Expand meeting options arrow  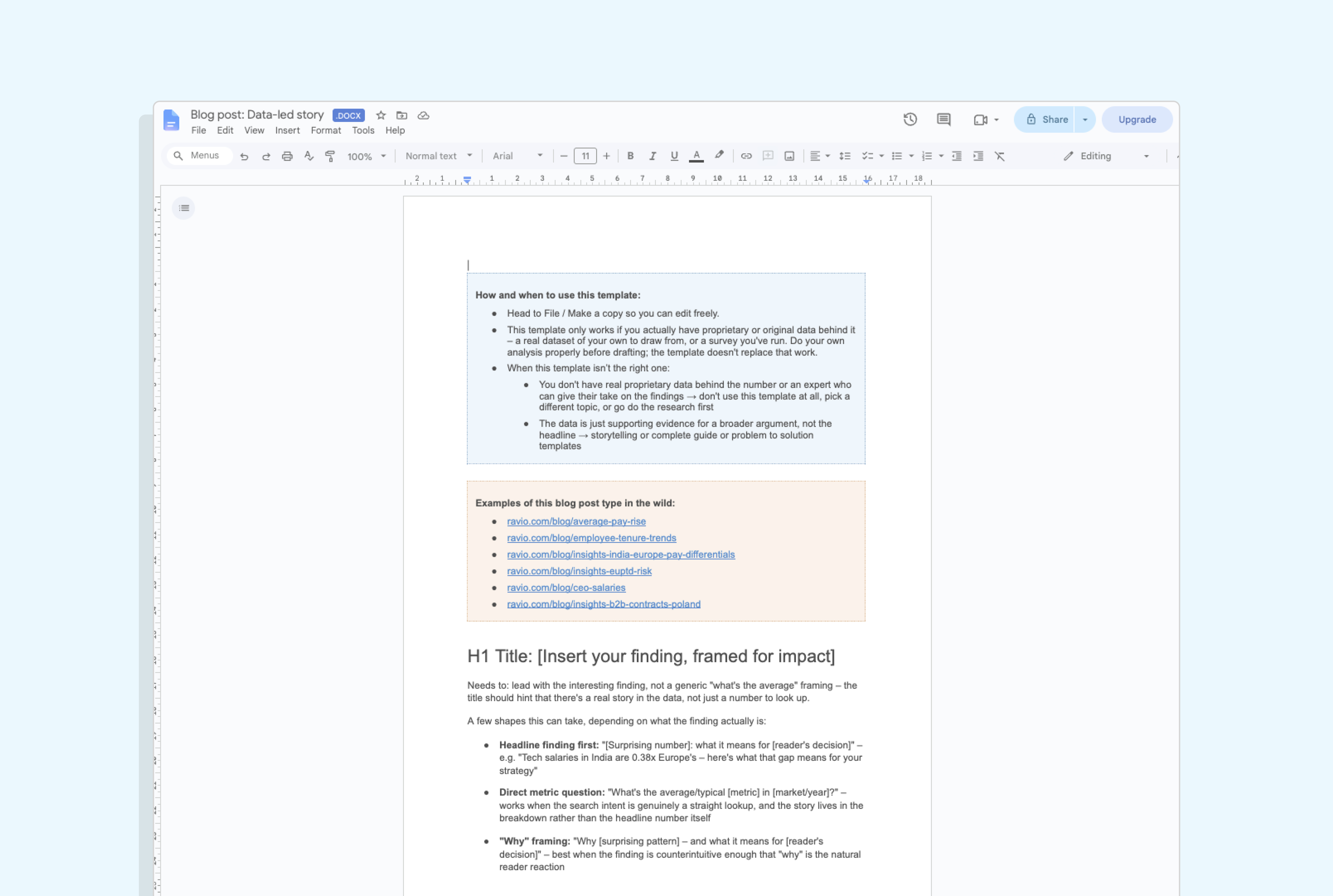pyautogui.click(x=996, y=120)
